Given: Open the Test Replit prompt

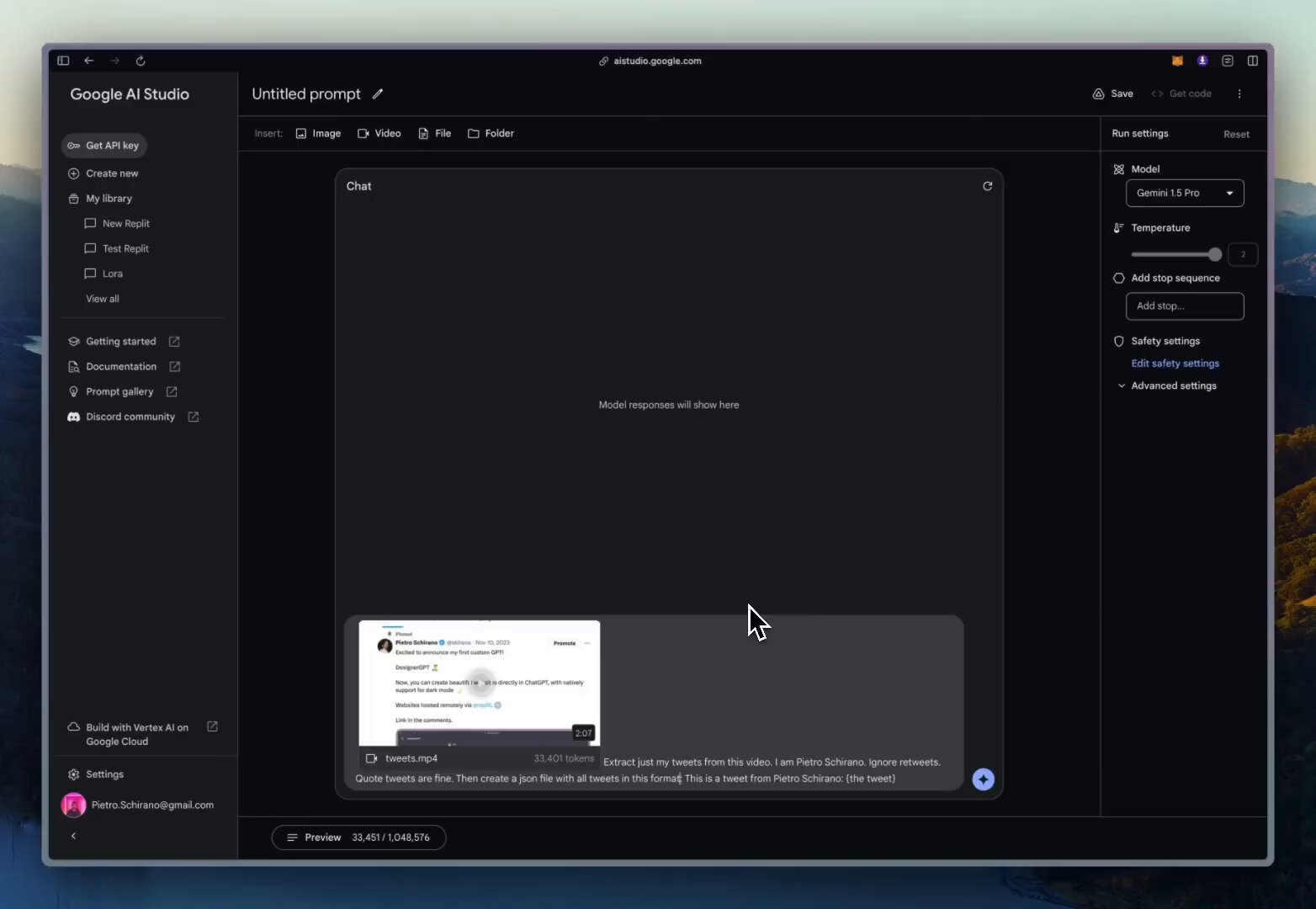Looking at the screenshot, I should 116,249.
